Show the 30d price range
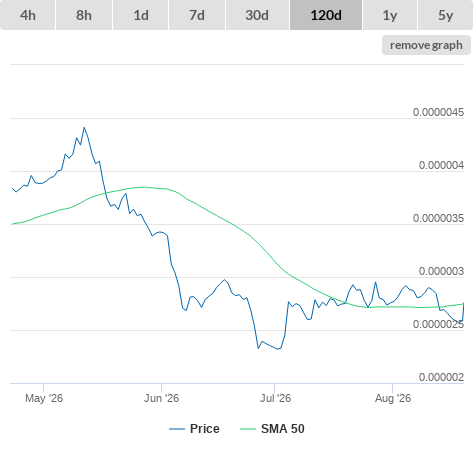This screenshot has height=455, width=474. pos(257,15)
